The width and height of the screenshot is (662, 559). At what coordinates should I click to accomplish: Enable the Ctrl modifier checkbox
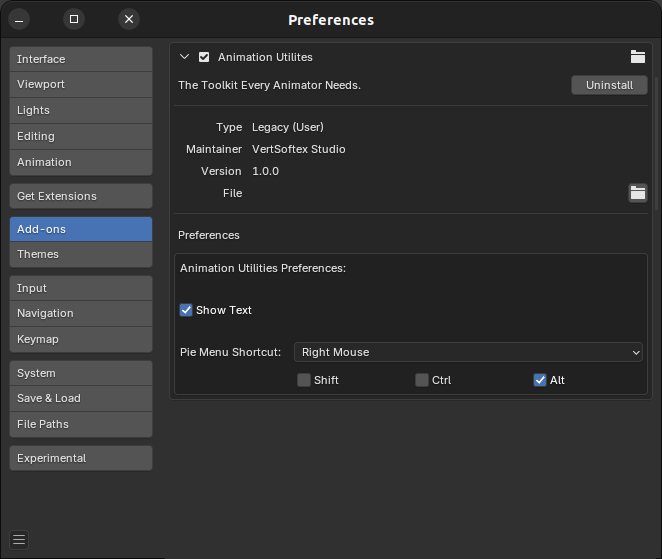point(422,380)
